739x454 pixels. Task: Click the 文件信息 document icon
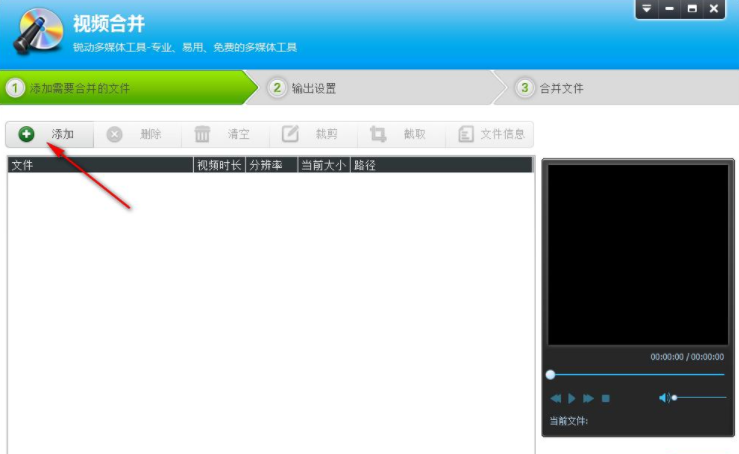coord(466,134)
